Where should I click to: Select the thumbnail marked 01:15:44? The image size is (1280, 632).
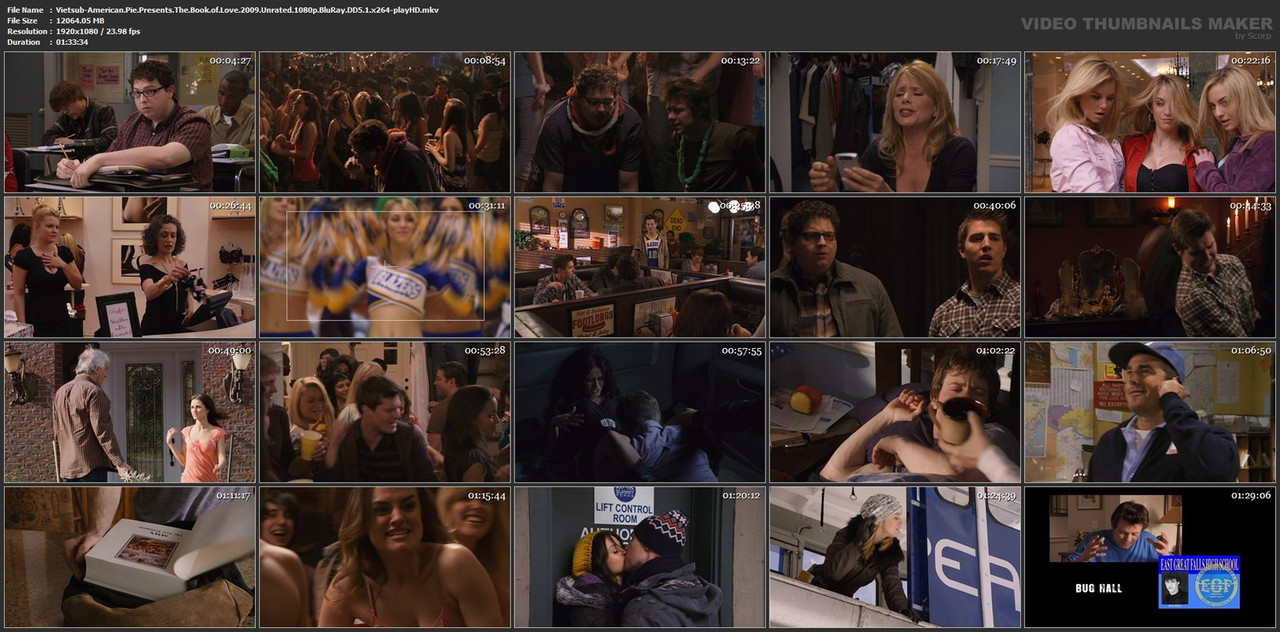coord(385,557)
